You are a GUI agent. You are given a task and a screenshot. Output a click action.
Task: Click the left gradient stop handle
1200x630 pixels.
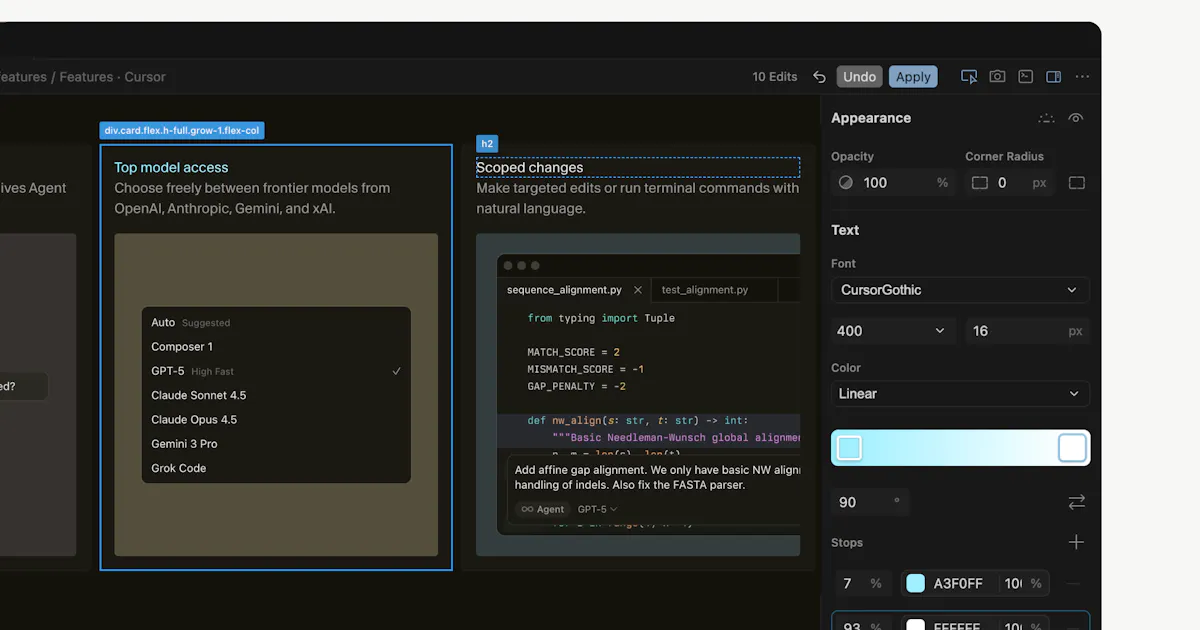849,448
